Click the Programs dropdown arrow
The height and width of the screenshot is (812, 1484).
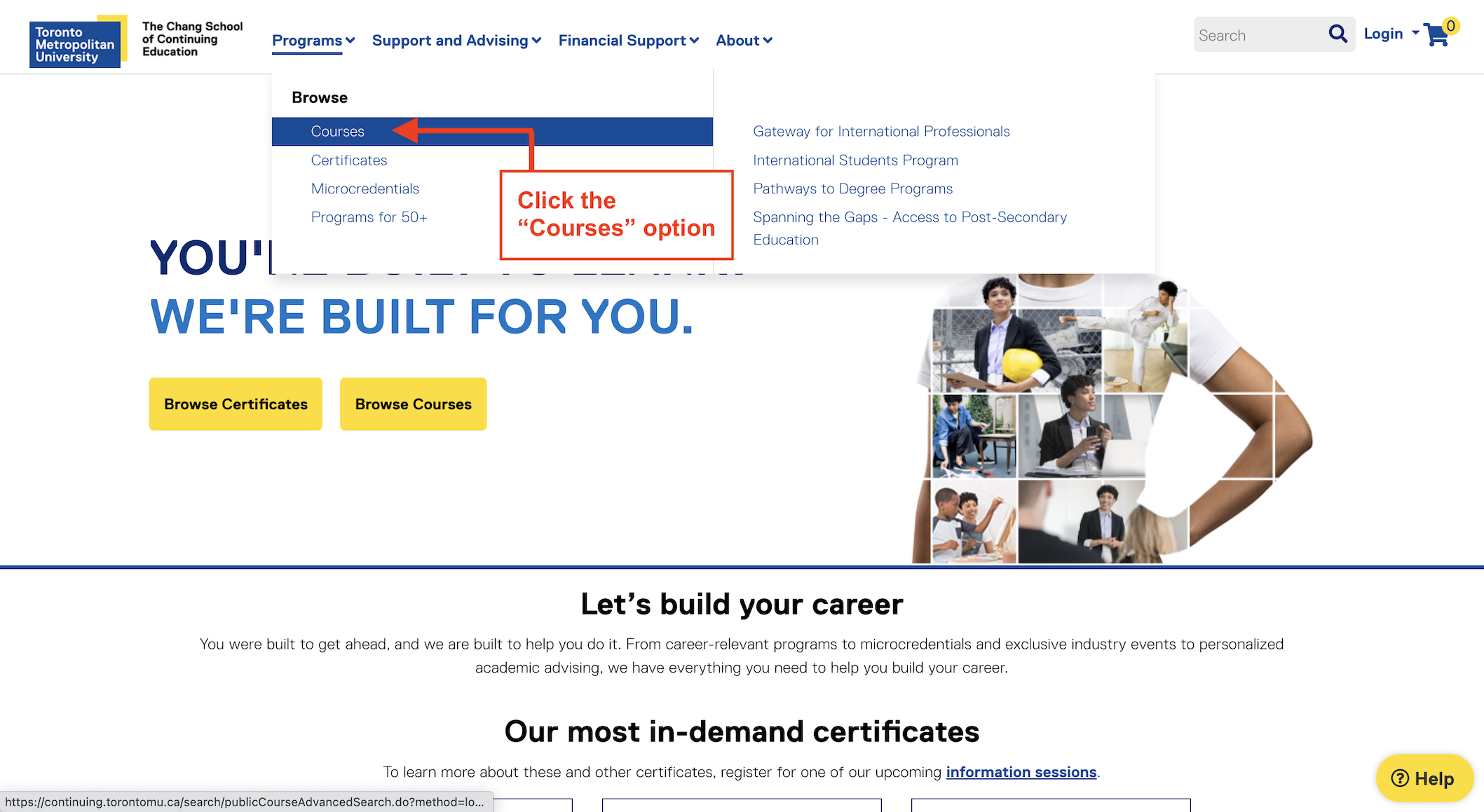(350, 40)
